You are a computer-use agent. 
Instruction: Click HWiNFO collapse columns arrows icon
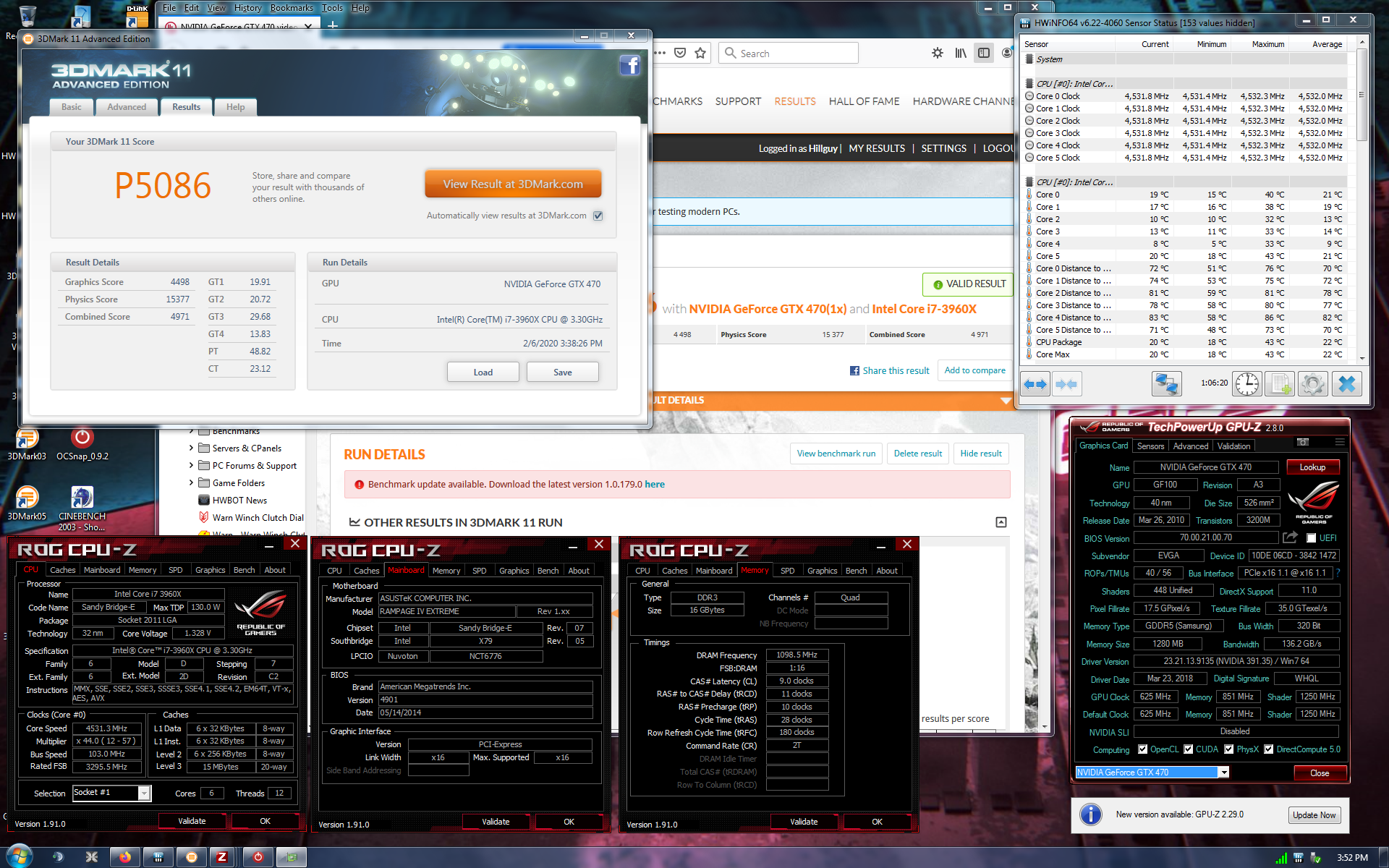pyautogui.click(x=1066, y=384)
